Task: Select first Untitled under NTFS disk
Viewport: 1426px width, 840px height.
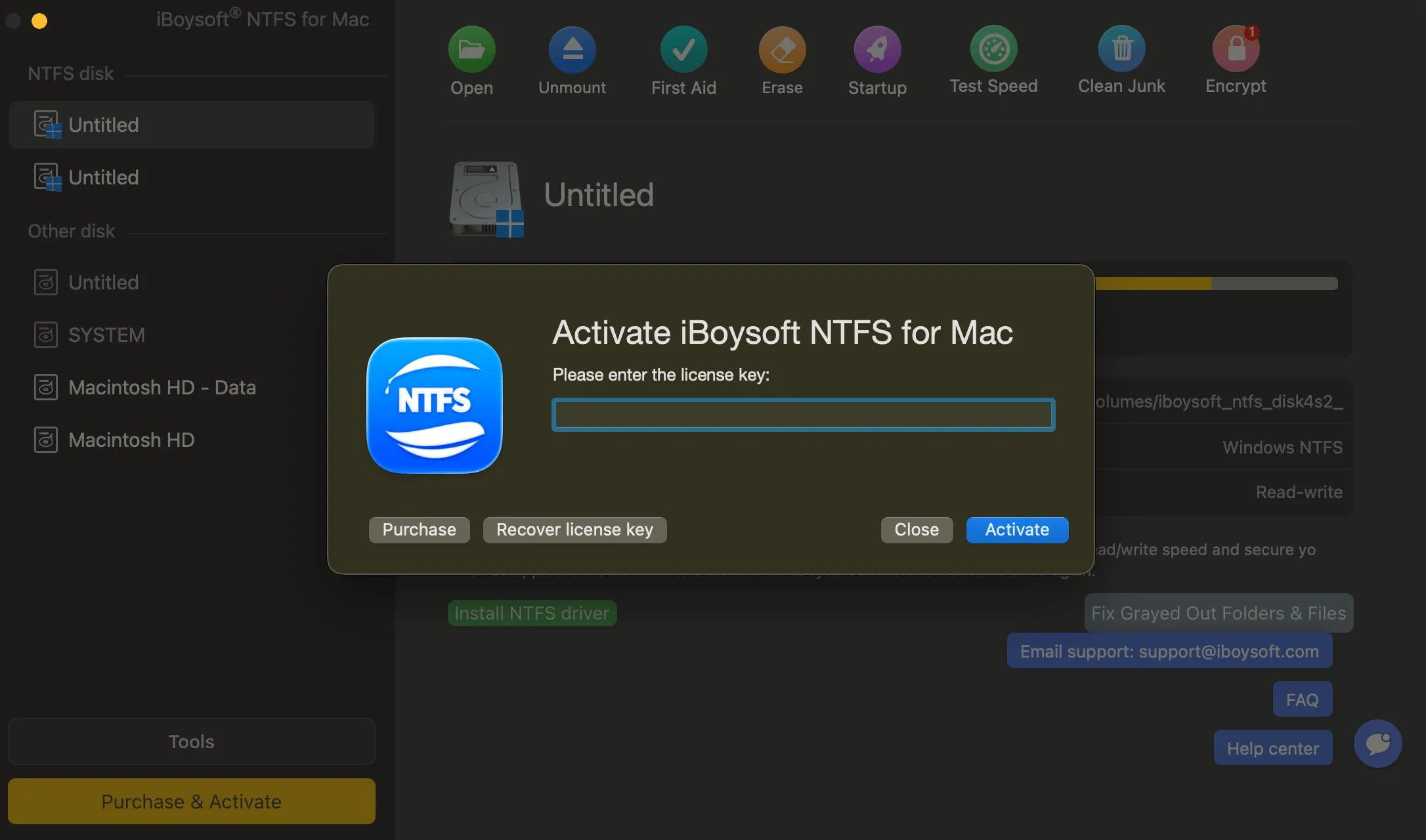Action: click(x=192, y=125)
